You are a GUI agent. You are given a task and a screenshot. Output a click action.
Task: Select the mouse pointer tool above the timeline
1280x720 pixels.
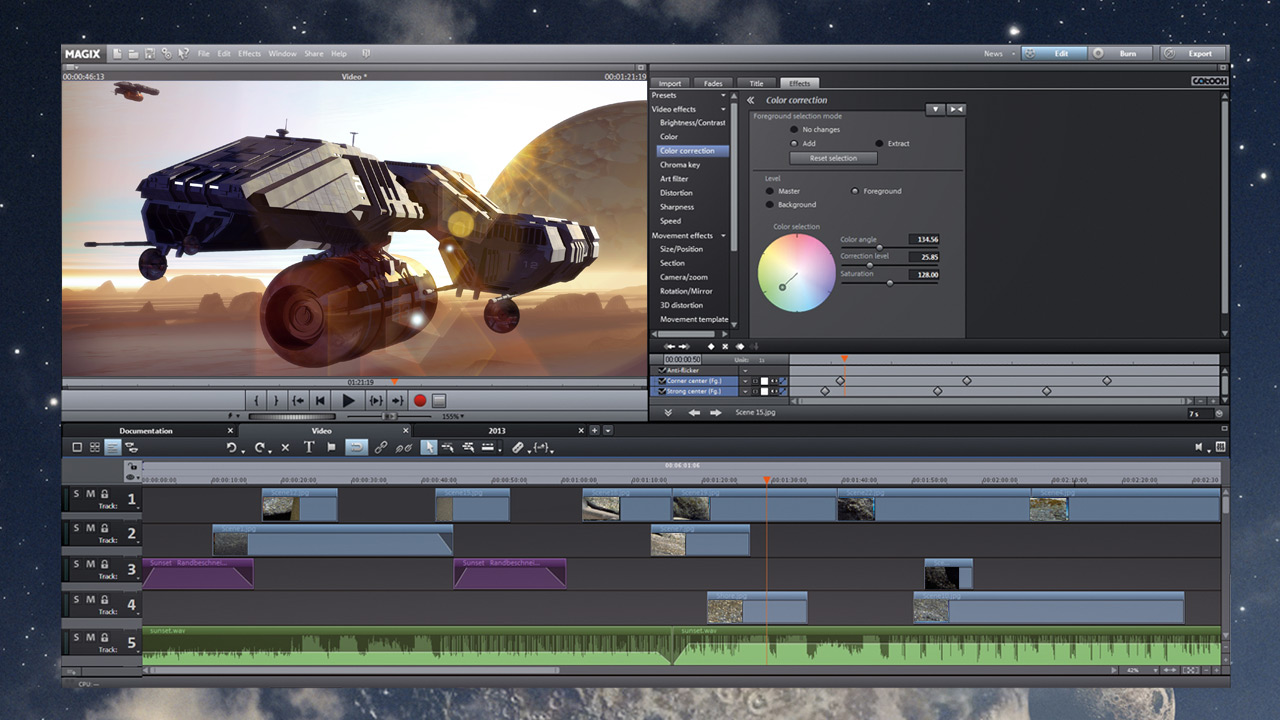click(429, 447)
